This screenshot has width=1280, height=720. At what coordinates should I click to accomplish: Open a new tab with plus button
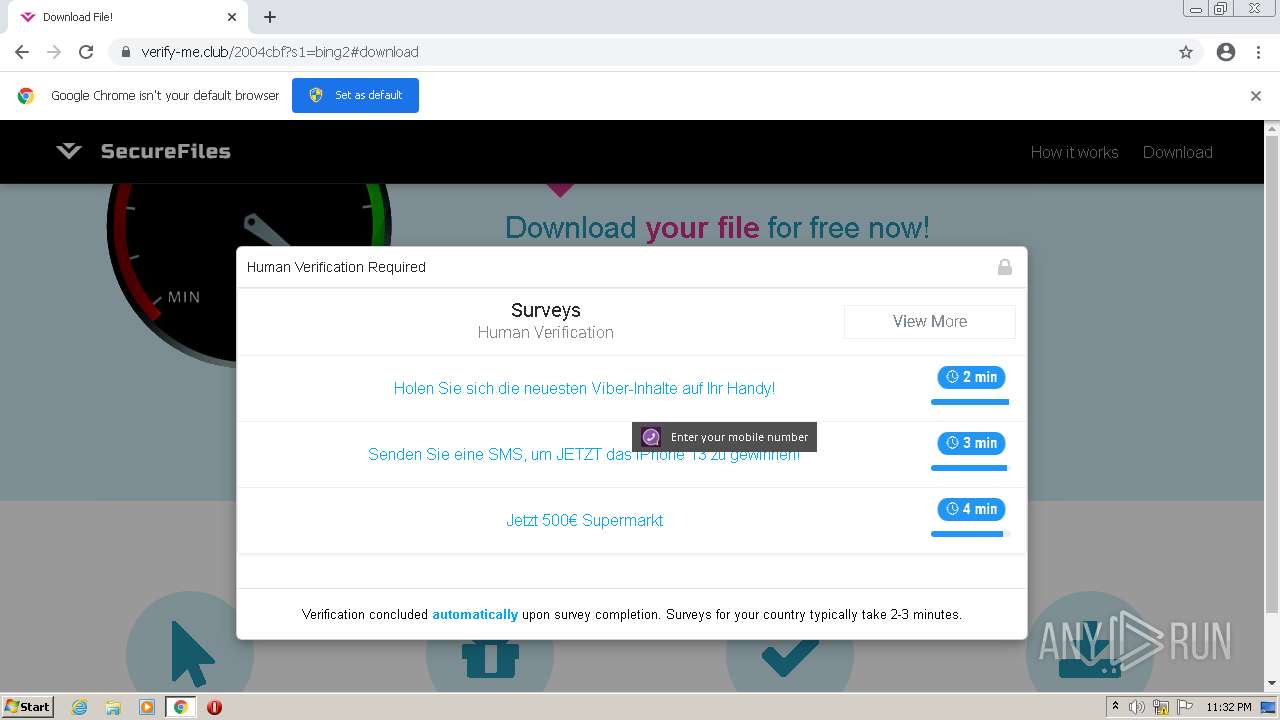pyautogui.click(x=270, y=17)
